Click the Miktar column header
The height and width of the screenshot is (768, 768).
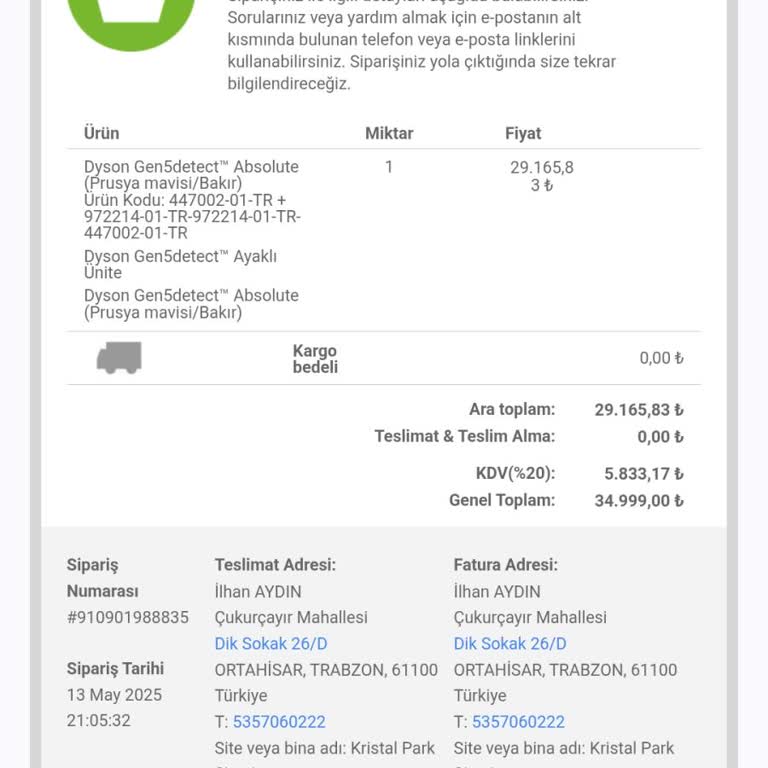pos(389,133)
